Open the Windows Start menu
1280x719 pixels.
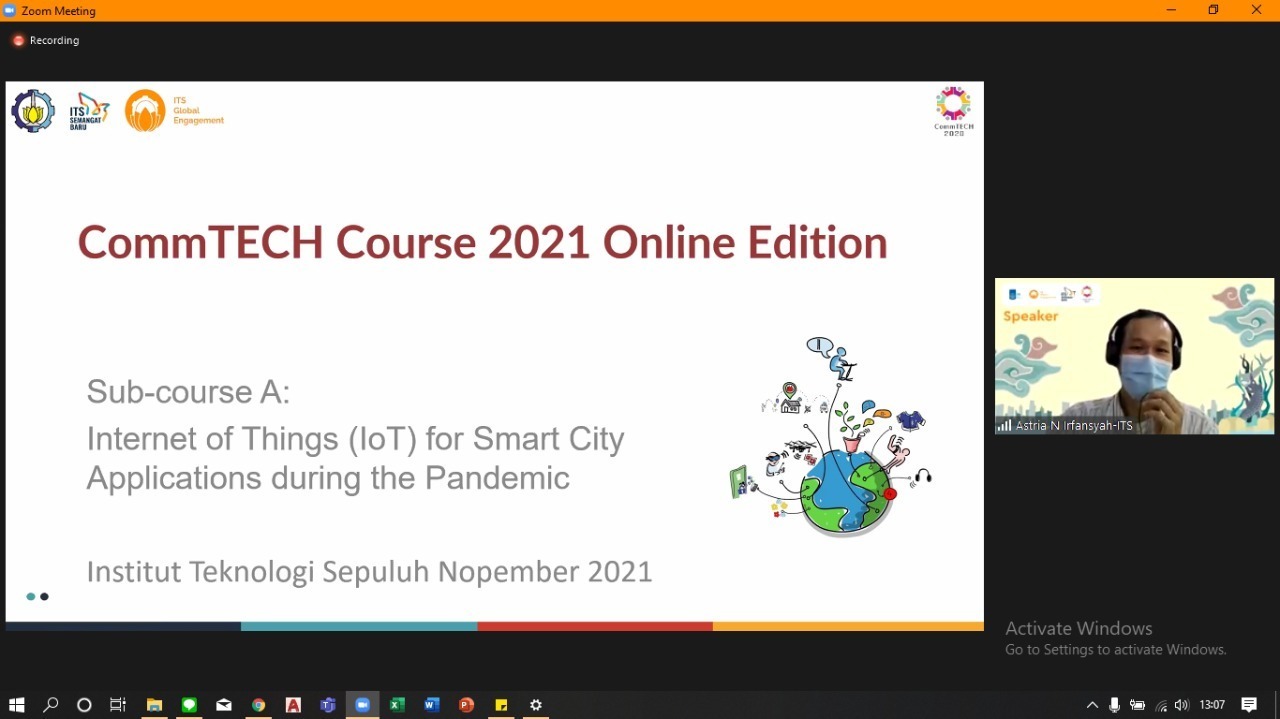click(16, 705)
